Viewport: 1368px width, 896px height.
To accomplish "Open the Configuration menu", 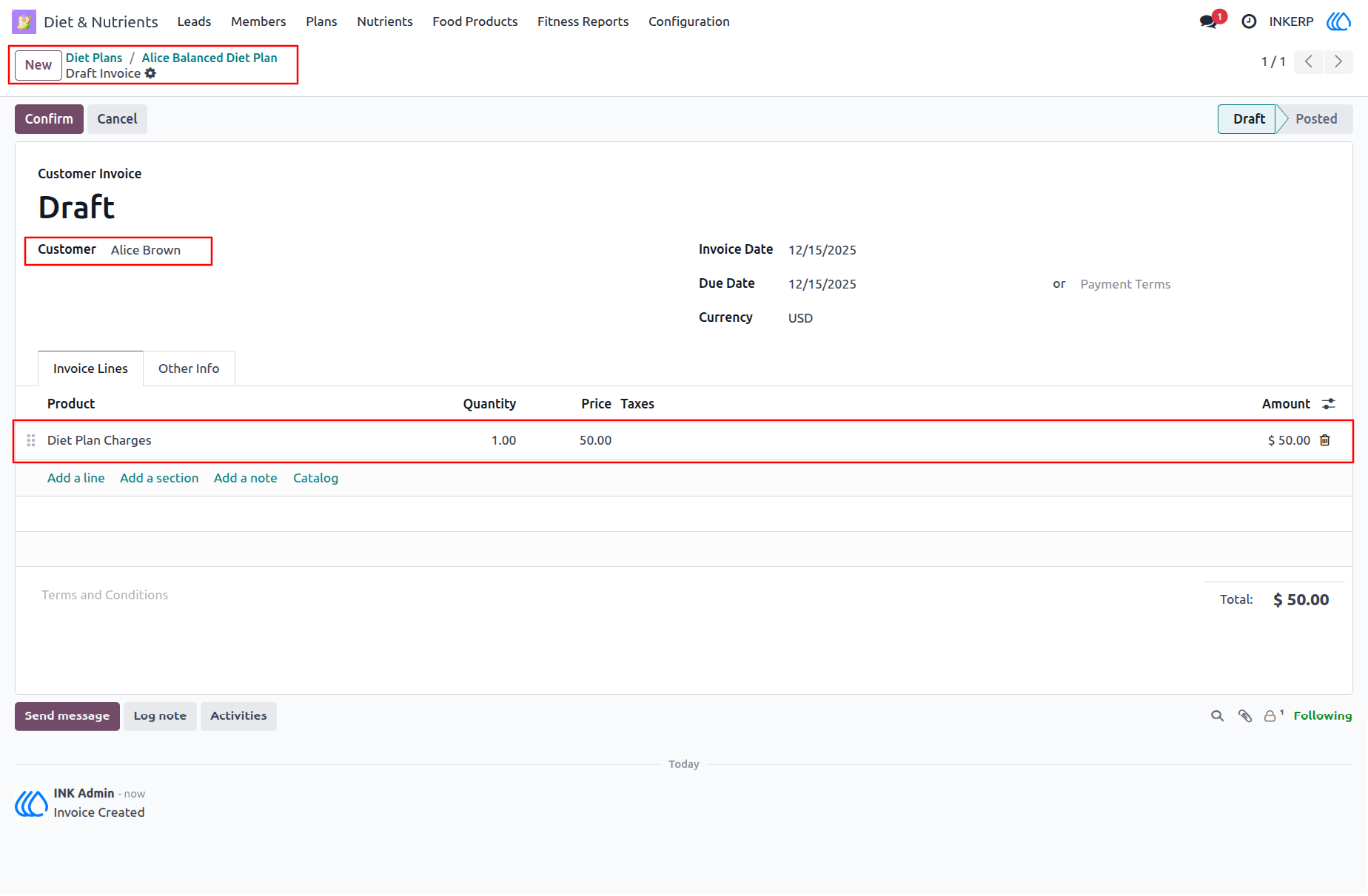I will pyautogui.click(x=689, y=21).
